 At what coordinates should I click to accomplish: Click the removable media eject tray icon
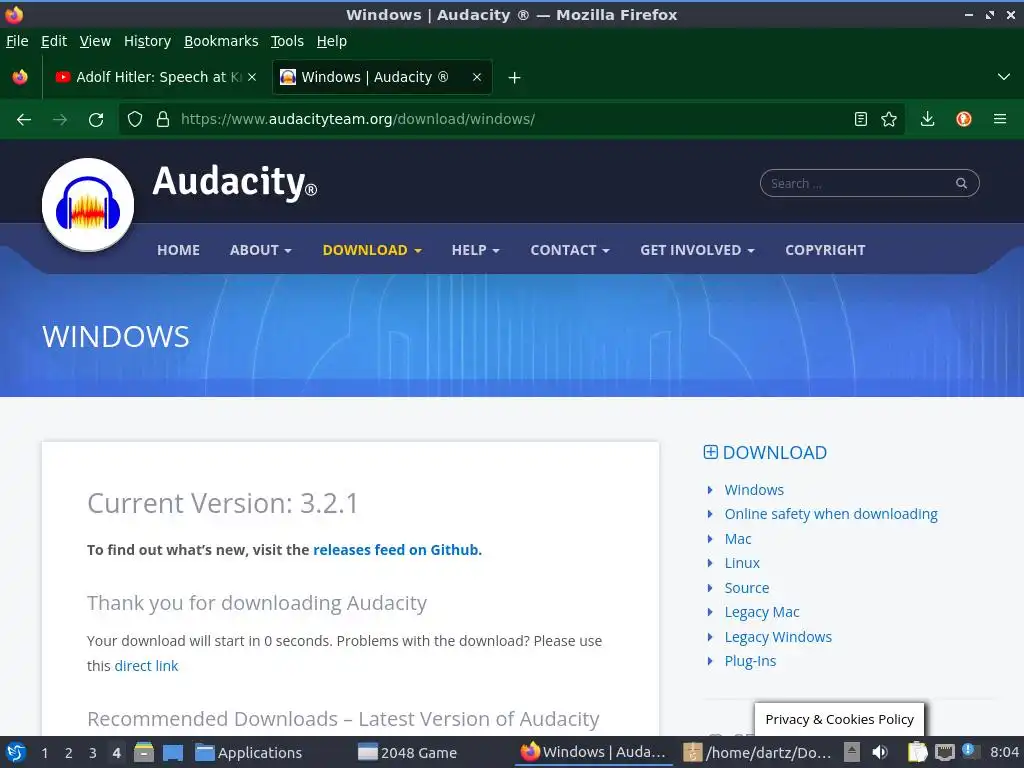click(852, 752)
